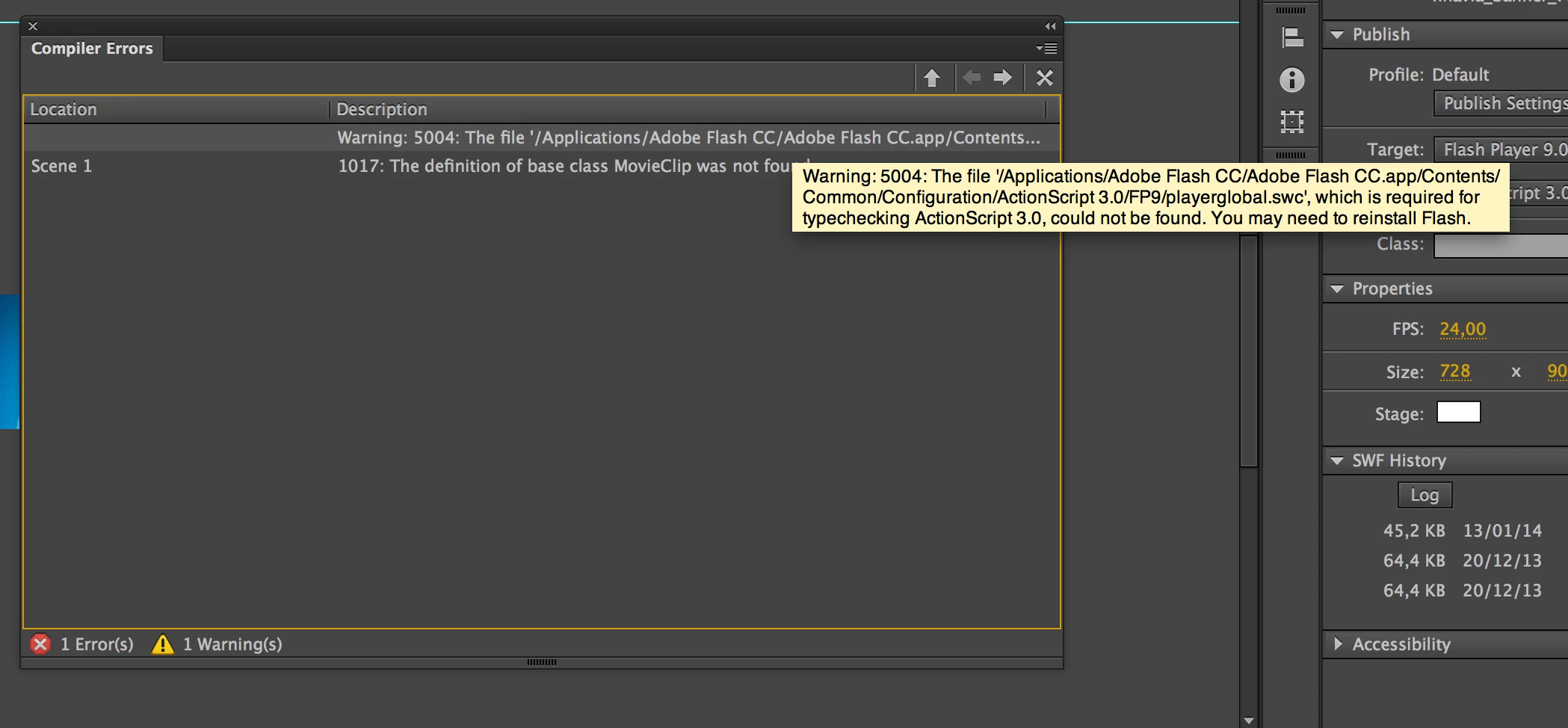
Task: Click the Log button
Action: coord(1425,495)
